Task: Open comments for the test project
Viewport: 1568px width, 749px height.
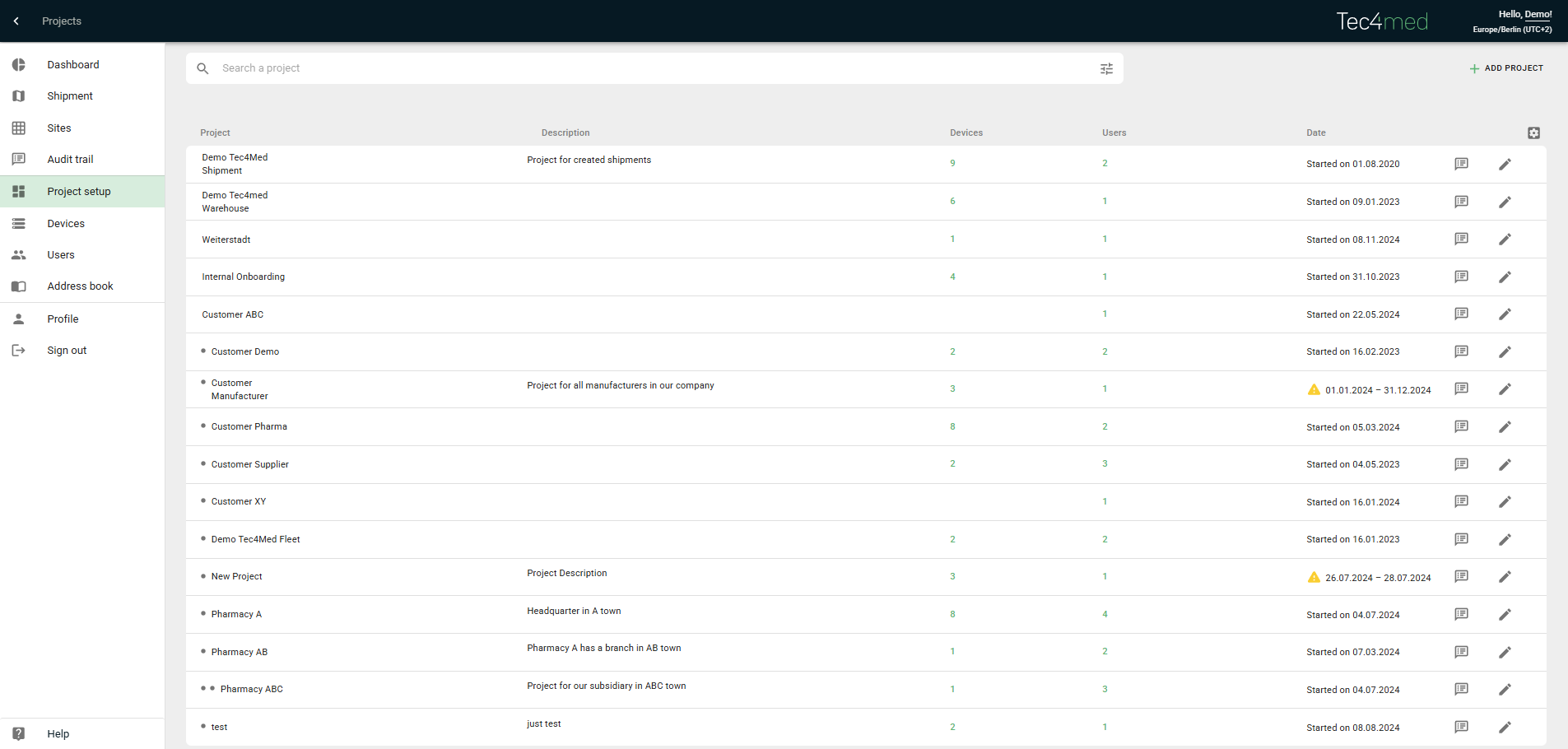Action: point(1461,727)
